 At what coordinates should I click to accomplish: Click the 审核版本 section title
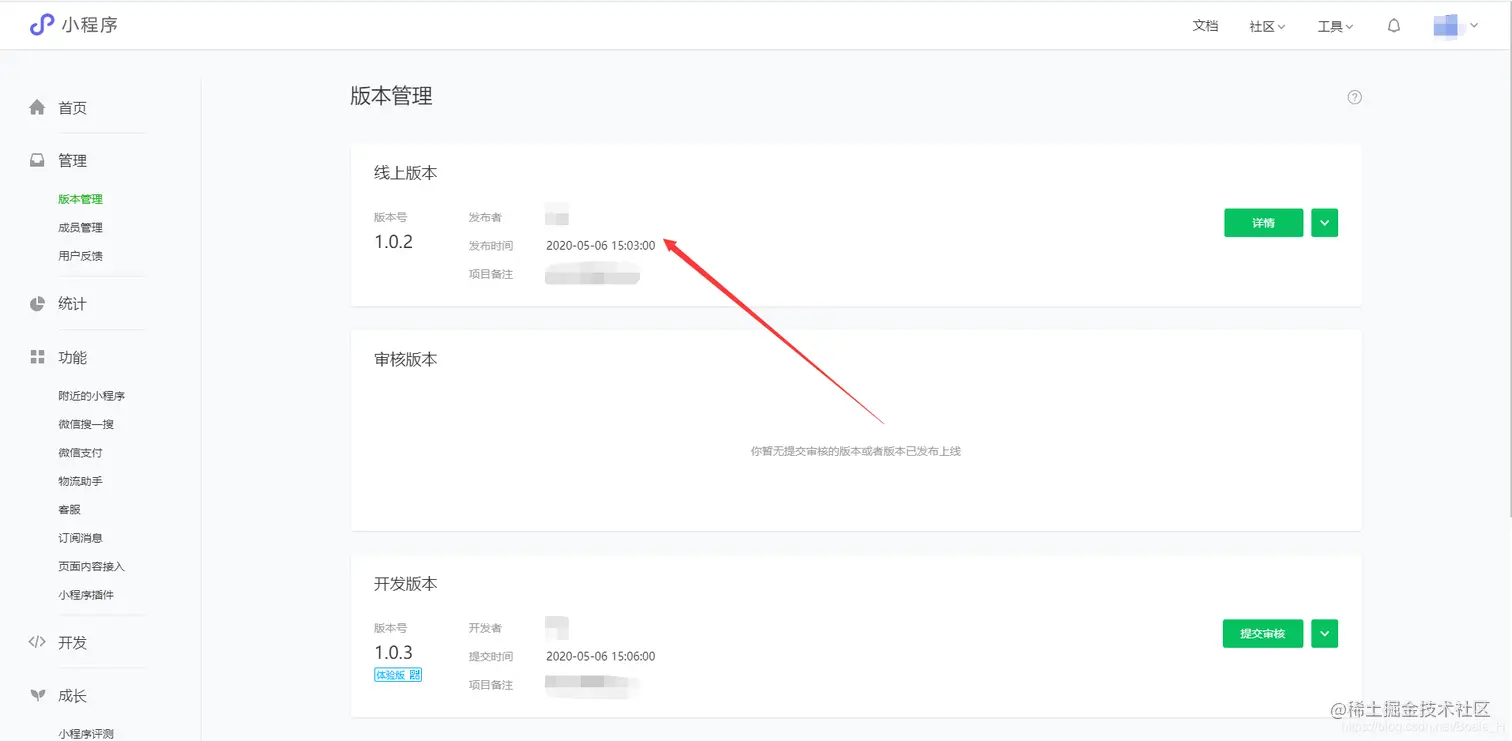tap(406, 359)
